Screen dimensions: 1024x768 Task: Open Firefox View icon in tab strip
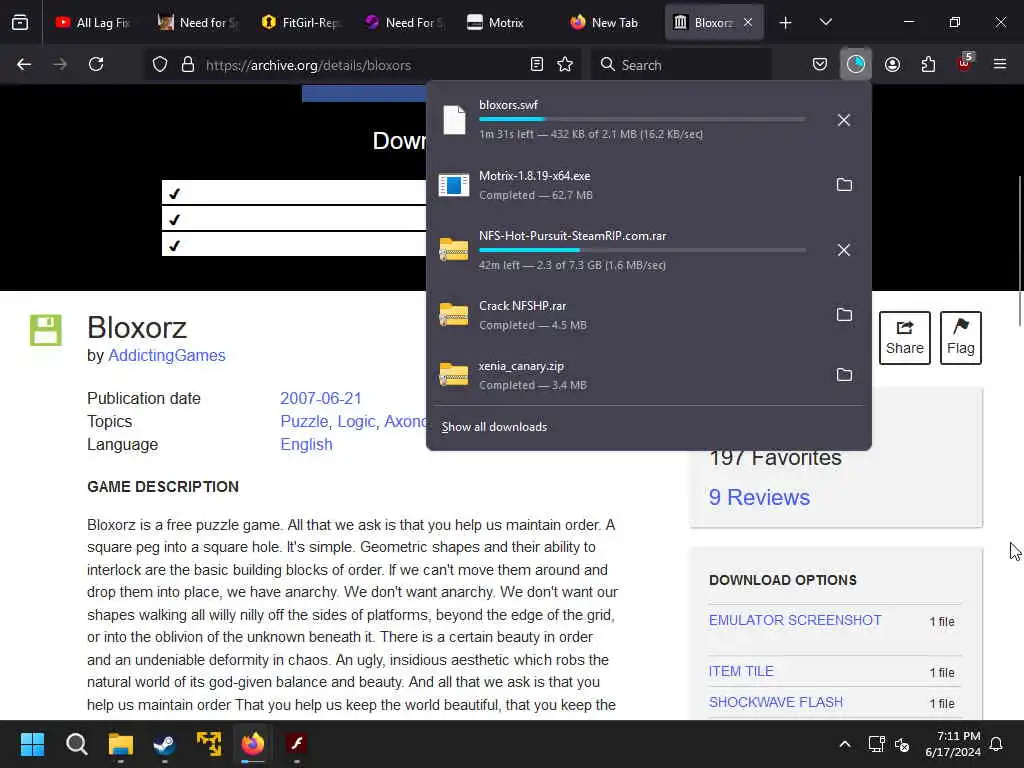tap(20, 23)
